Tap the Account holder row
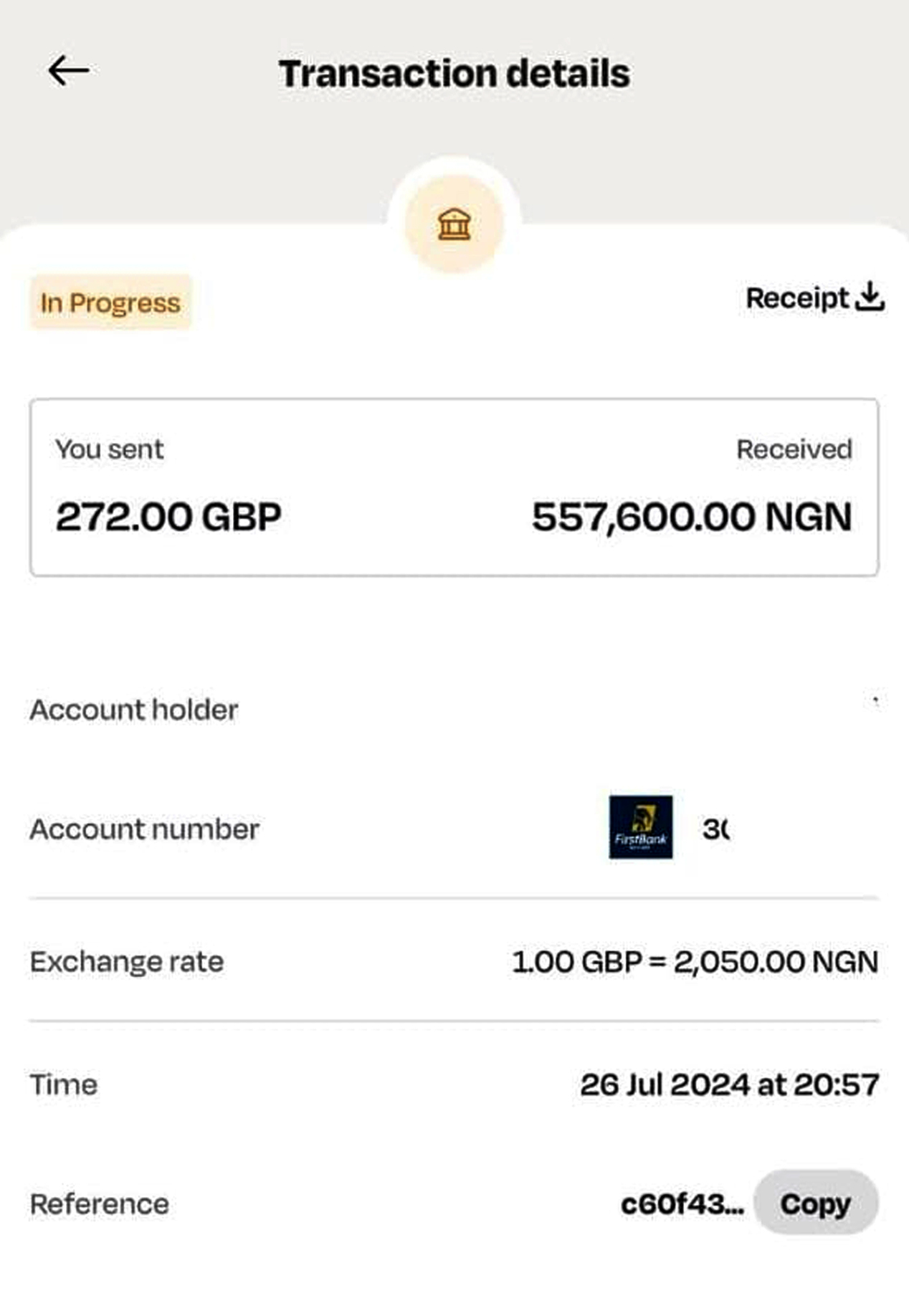 (x=134, y=710)
